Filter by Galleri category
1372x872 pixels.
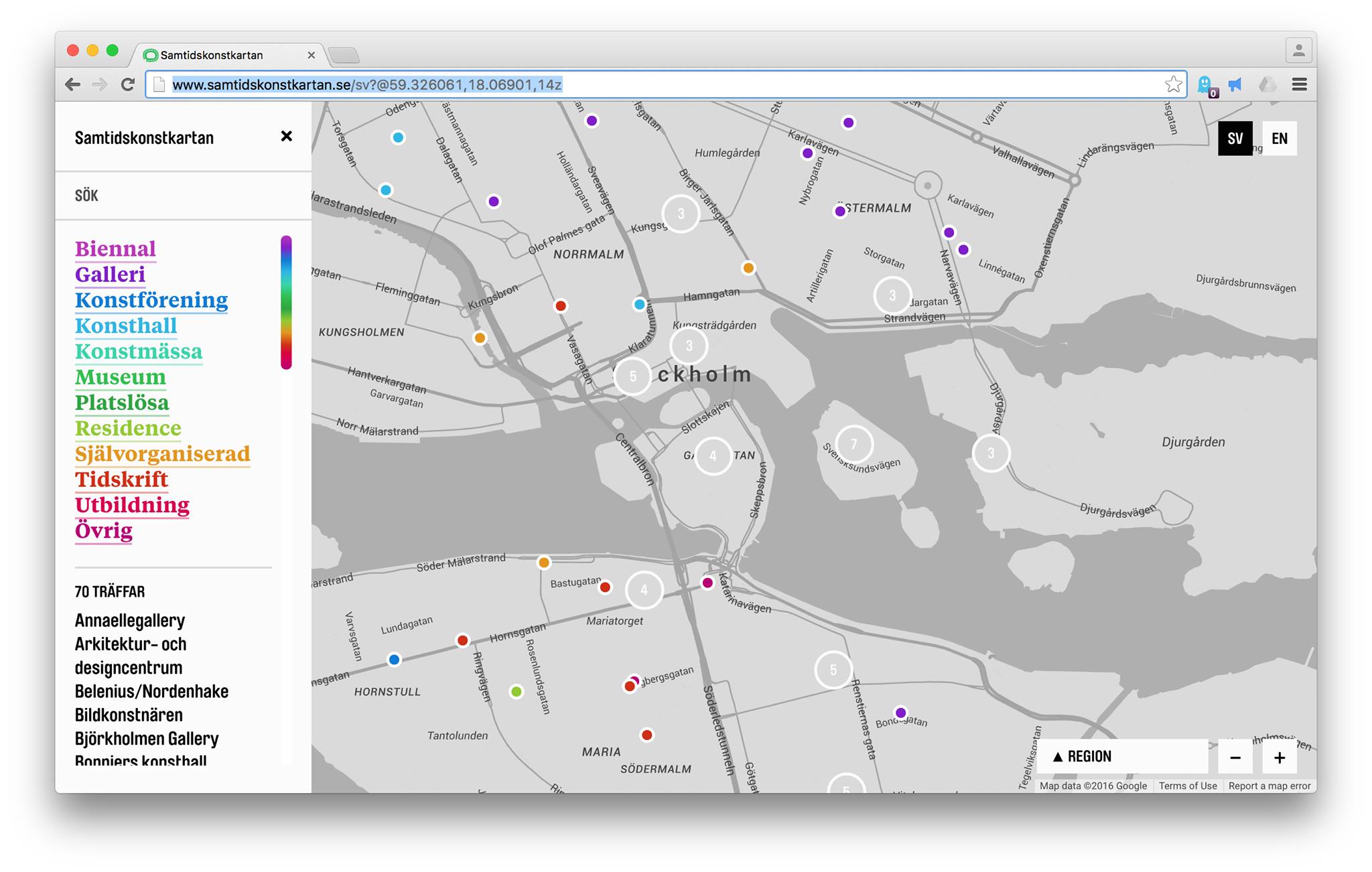[x=110, y=275]
